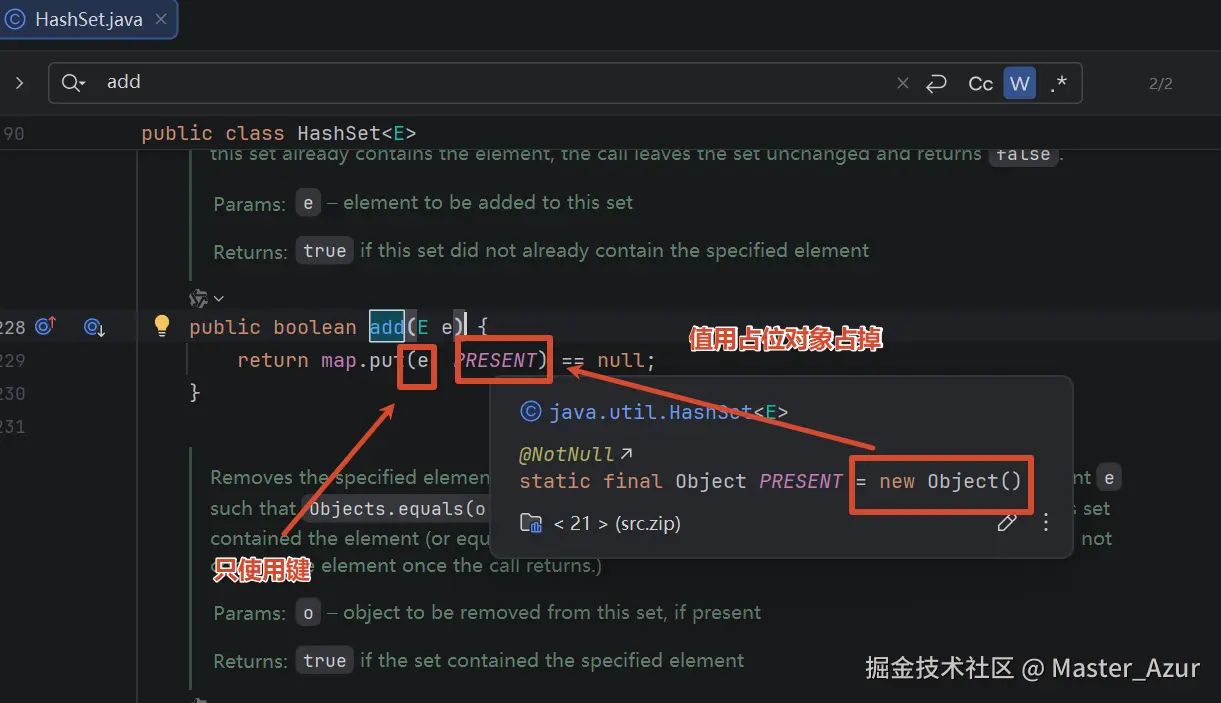This screenshot has width=1221, height=703.
Task: Click the 'e' parameter tag in add docs
Action: click(x=308, y=203)
